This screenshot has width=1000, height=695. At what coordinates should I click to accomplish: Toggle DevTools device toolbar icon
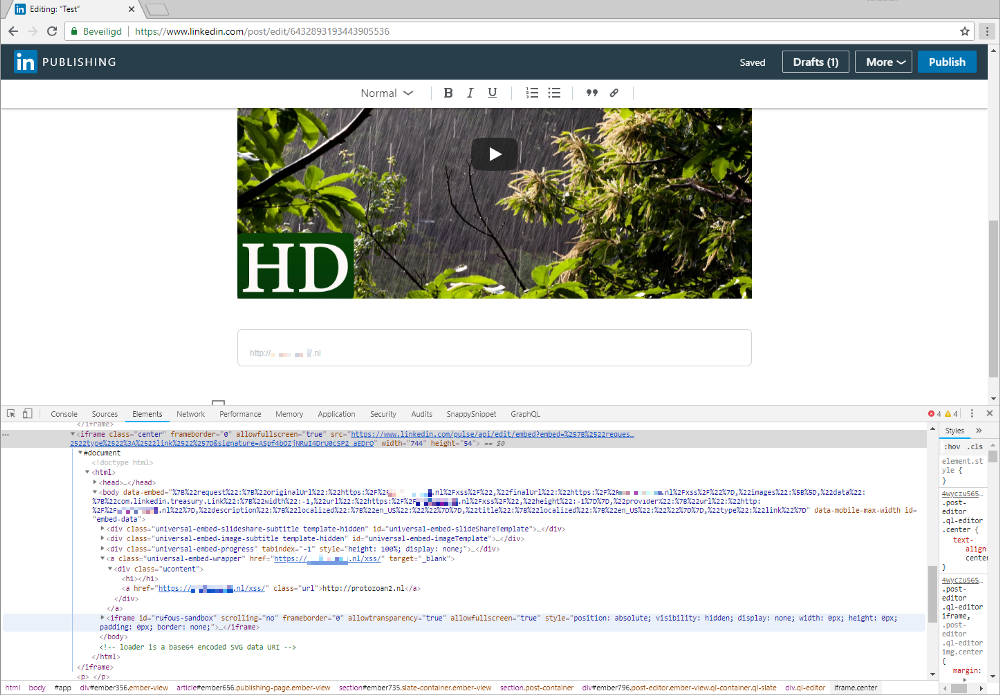(27, 414)
